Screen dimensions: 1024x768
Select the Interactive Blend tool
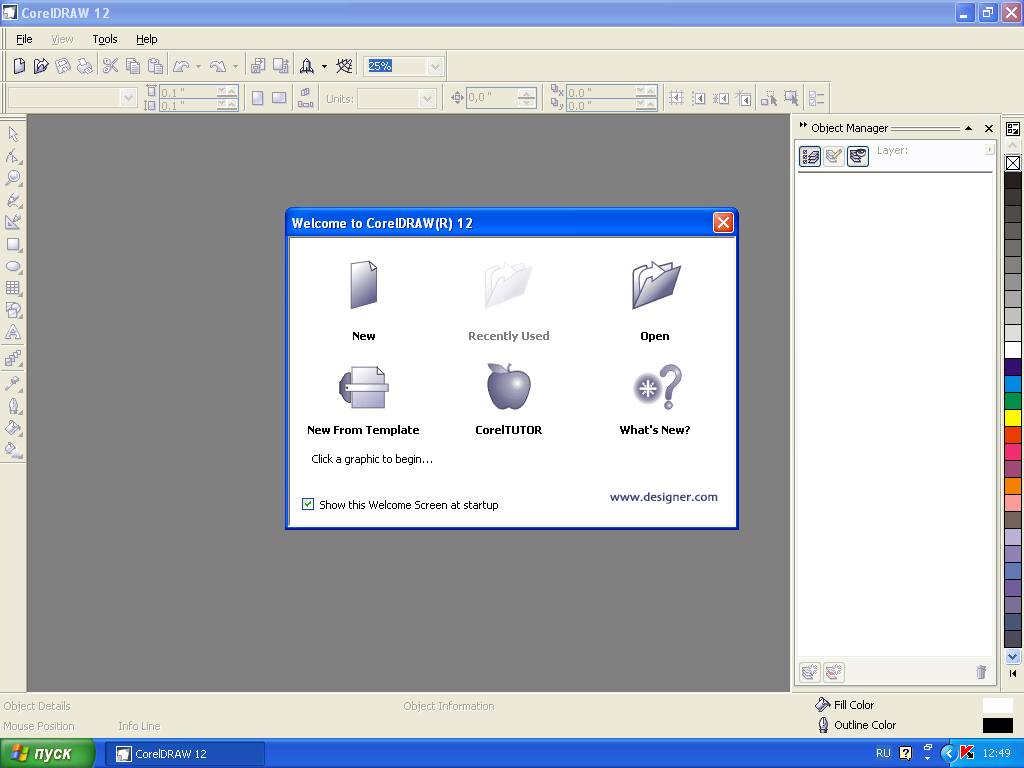click(13, 358)
